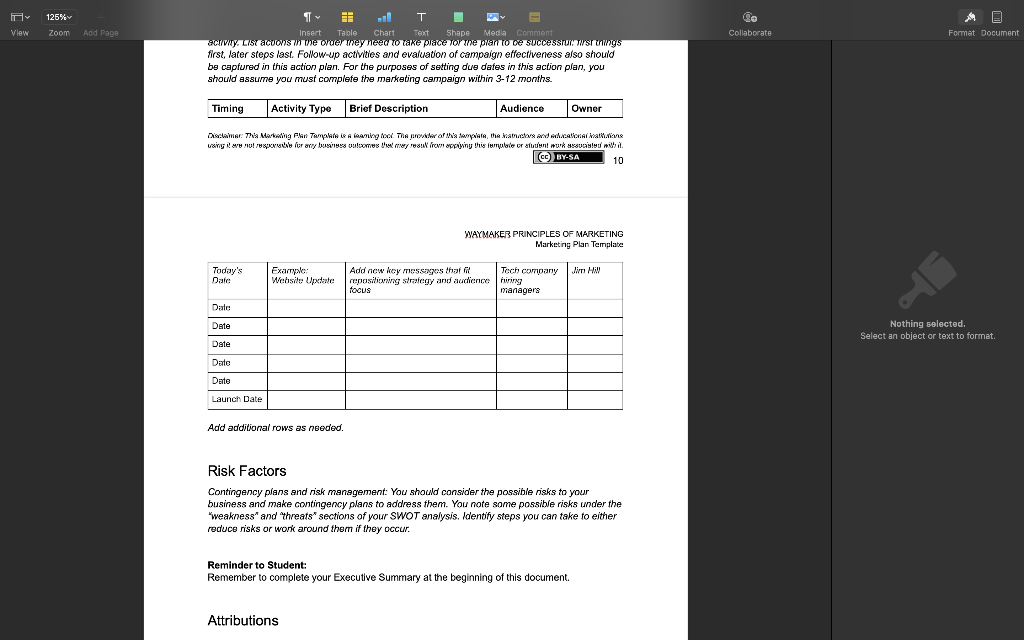Toggle the Document inspector panel
This screenshot has height=640, width=1024.
pos(996,17)
